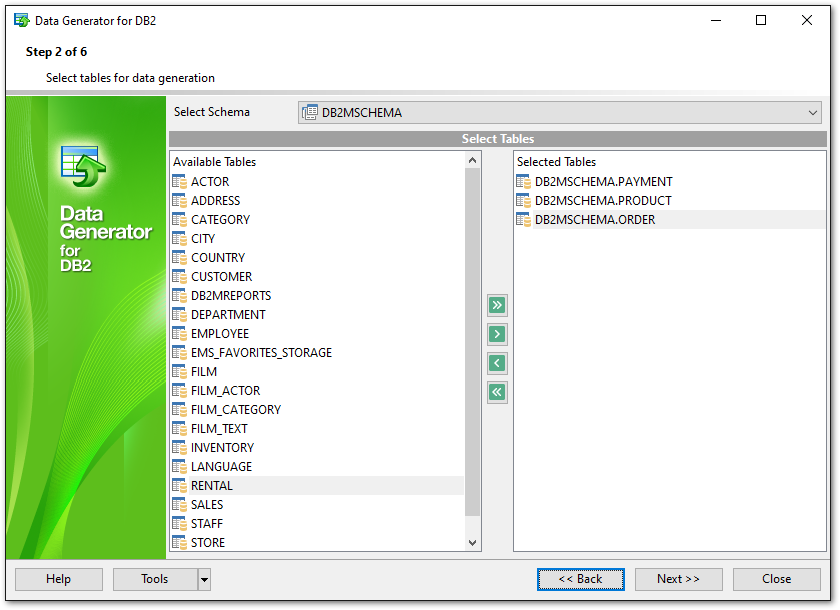Click the ADDRESS table icon
The height and width of the screenshot is (610, 840).
point(179,201)
